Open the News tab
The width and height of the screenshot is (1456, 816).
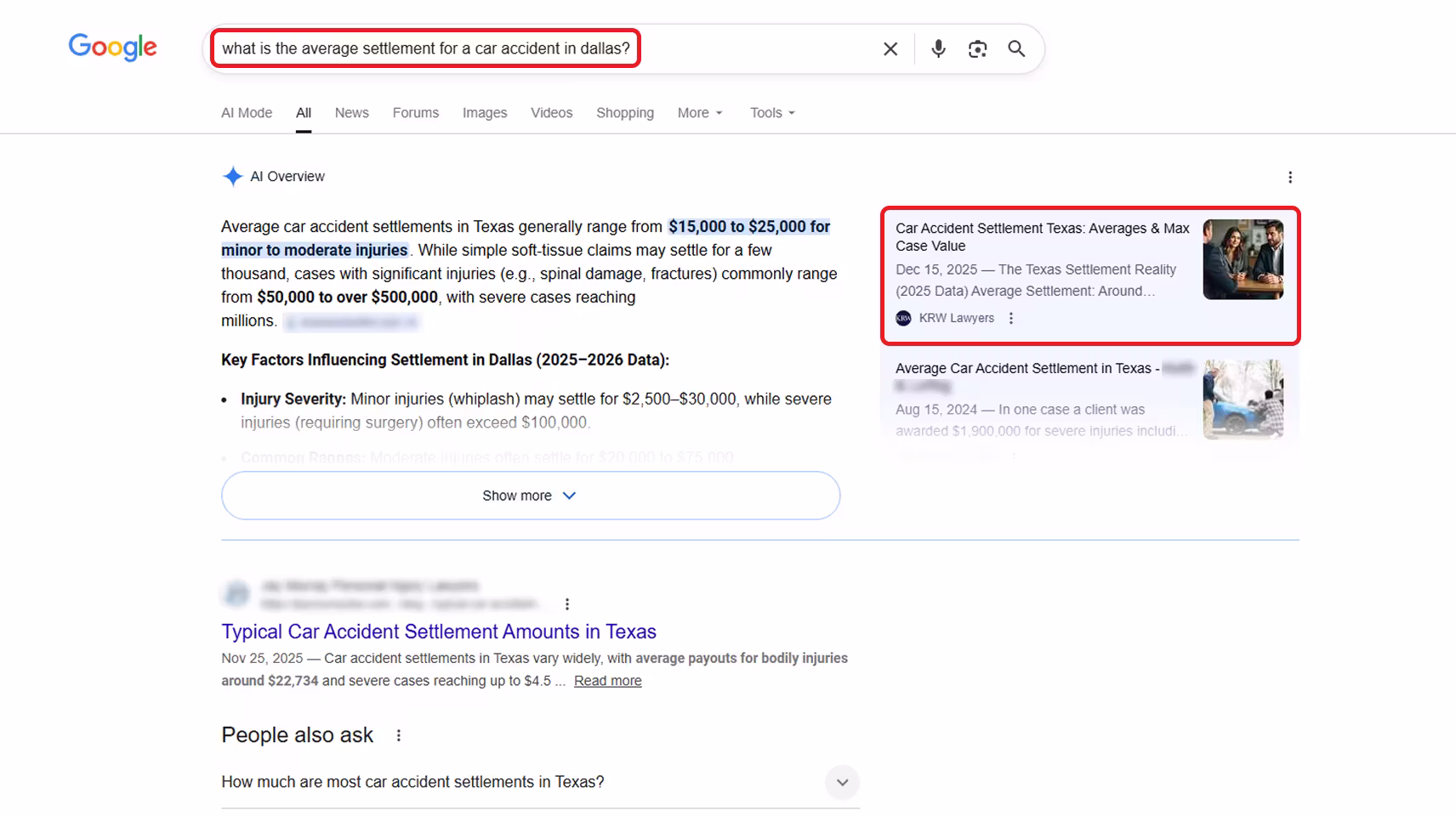coord(351,113)
